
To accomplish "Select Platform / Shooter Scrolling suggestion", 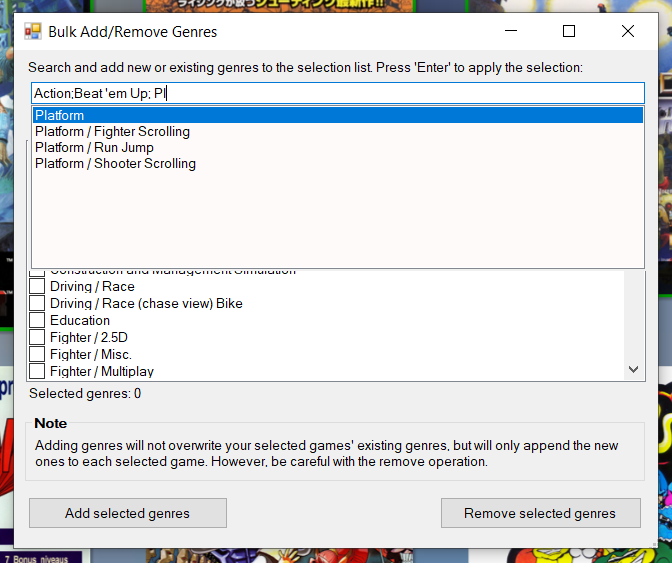I will (x=338, y=163).
